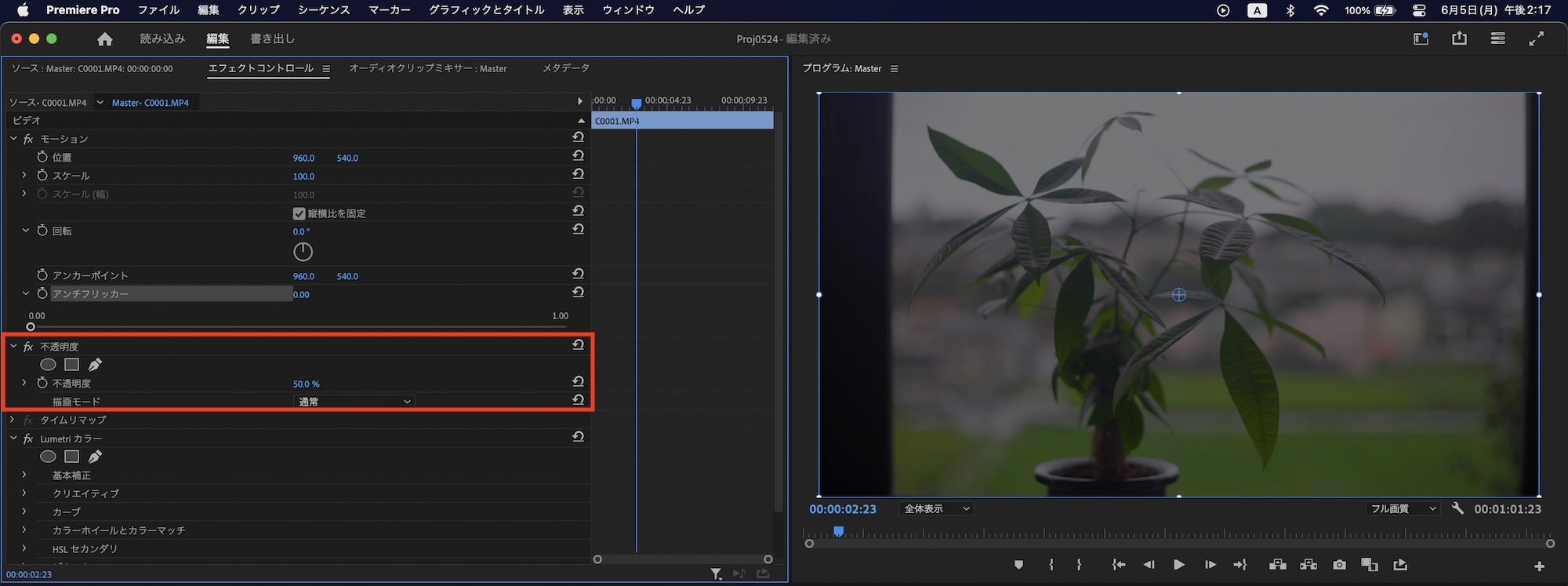This screenshot has height=586, width=1568.
Task: Open the 全体表示 zoom level dropdown
Action: point(937,509)
